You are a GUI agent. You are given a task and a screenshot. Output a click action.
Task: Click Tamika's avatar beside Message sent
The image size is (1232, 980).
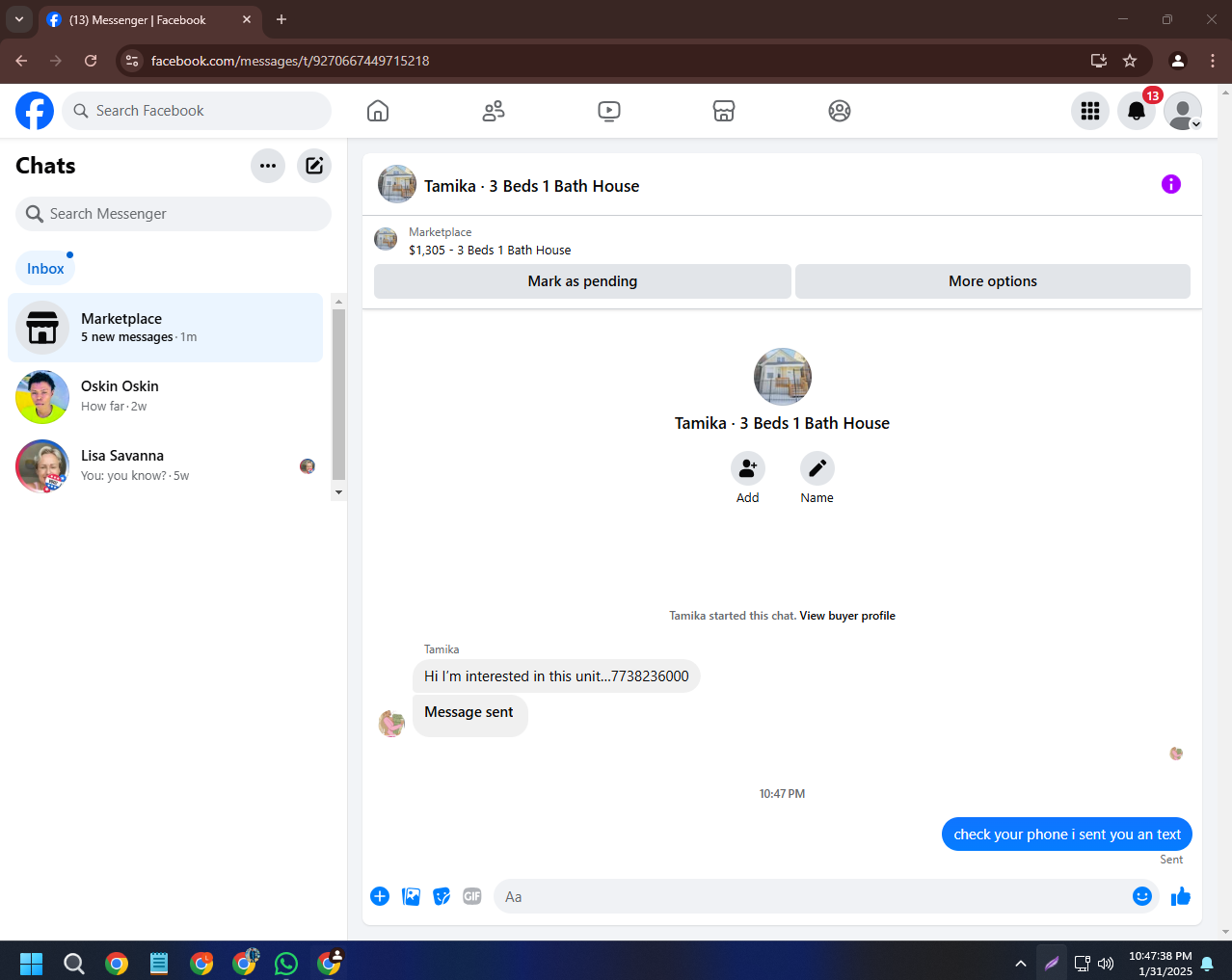coord(391,724)
